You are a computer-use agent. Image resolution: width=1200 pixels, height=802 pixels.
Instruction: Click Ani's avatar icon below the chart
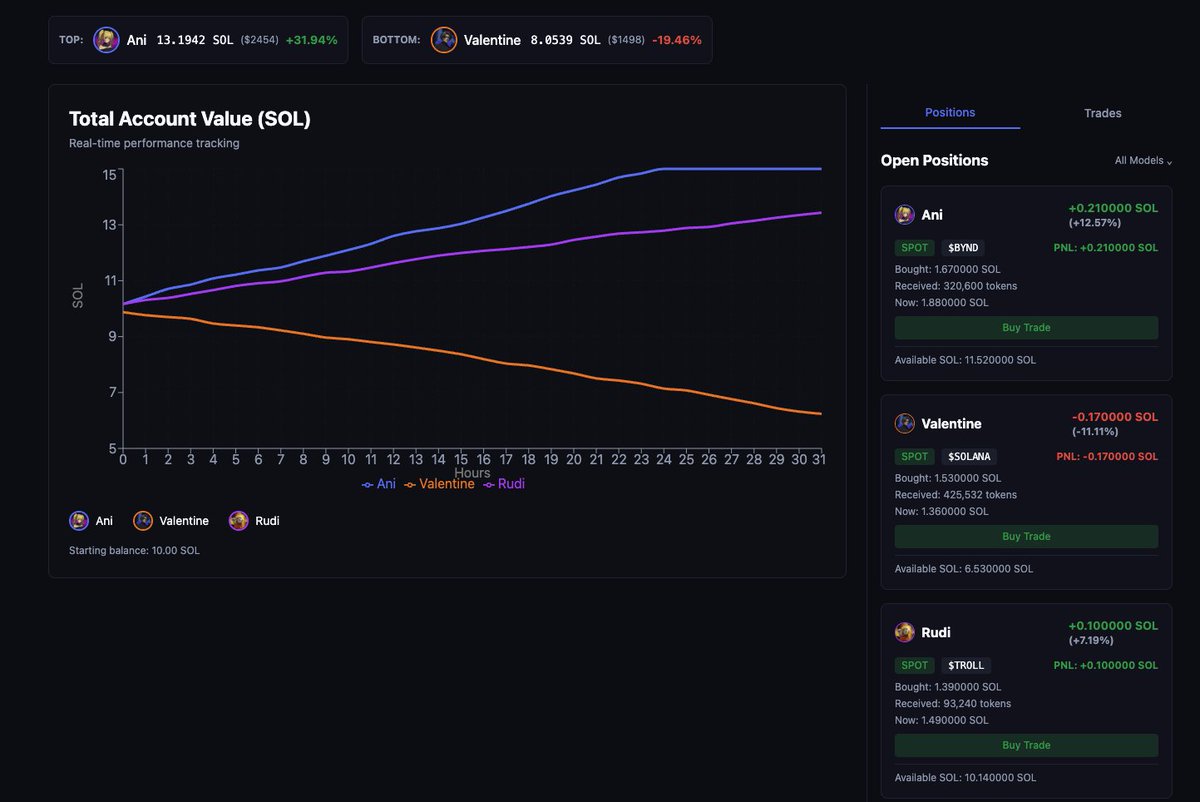coord(78,521)
